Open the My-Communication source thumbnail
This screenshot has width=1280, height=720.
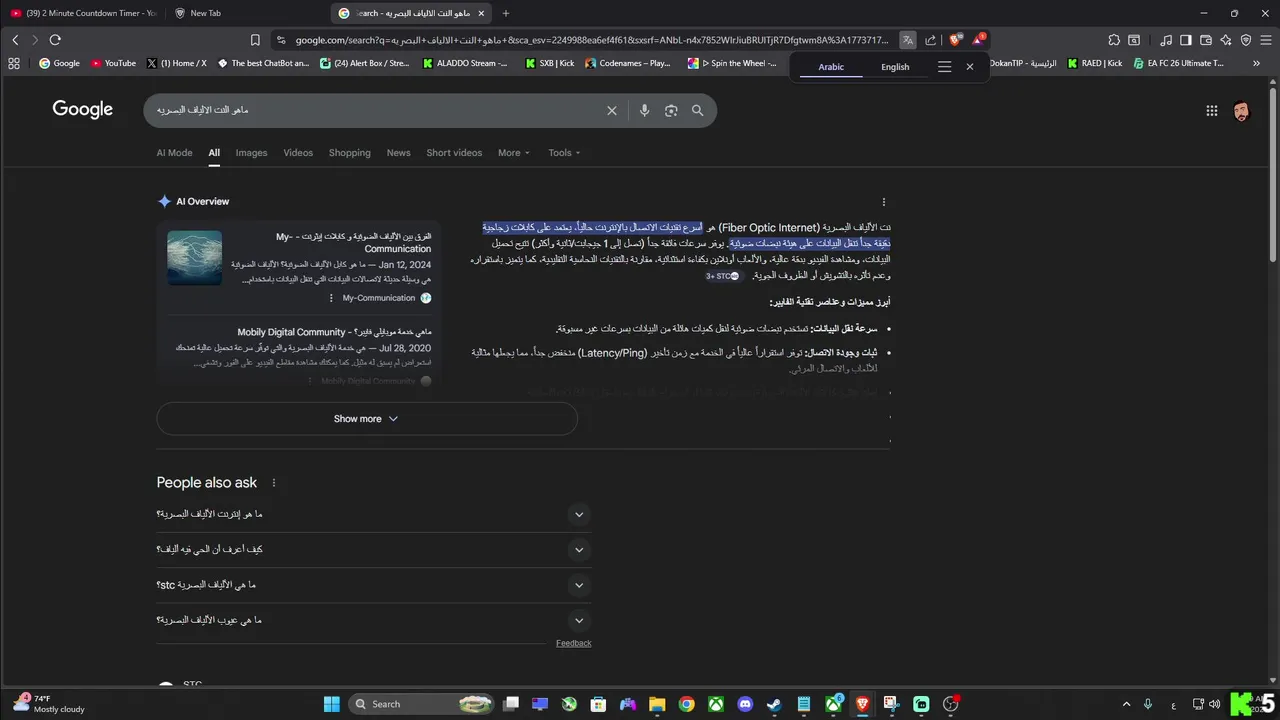(x=194, y=258)
